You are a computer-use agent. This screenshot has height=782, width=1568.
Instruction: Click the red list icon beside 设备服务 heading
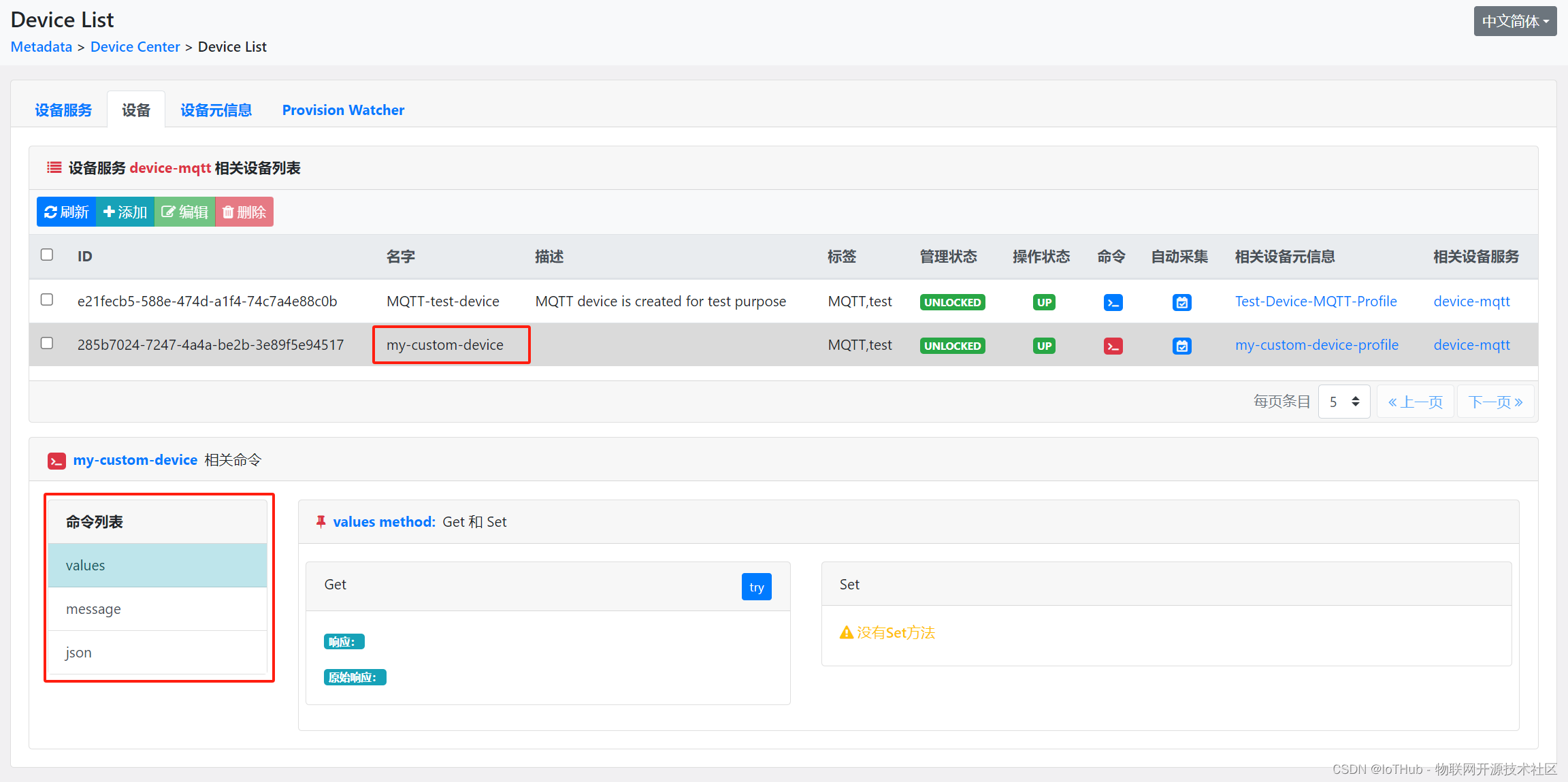point(54,167)
